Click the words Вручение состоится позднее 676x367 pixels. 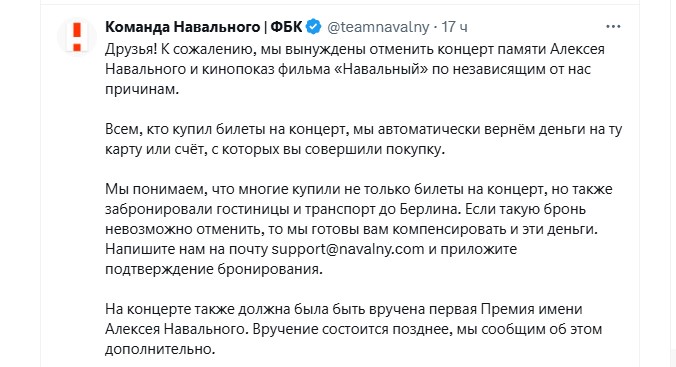(x=352, y=329)
